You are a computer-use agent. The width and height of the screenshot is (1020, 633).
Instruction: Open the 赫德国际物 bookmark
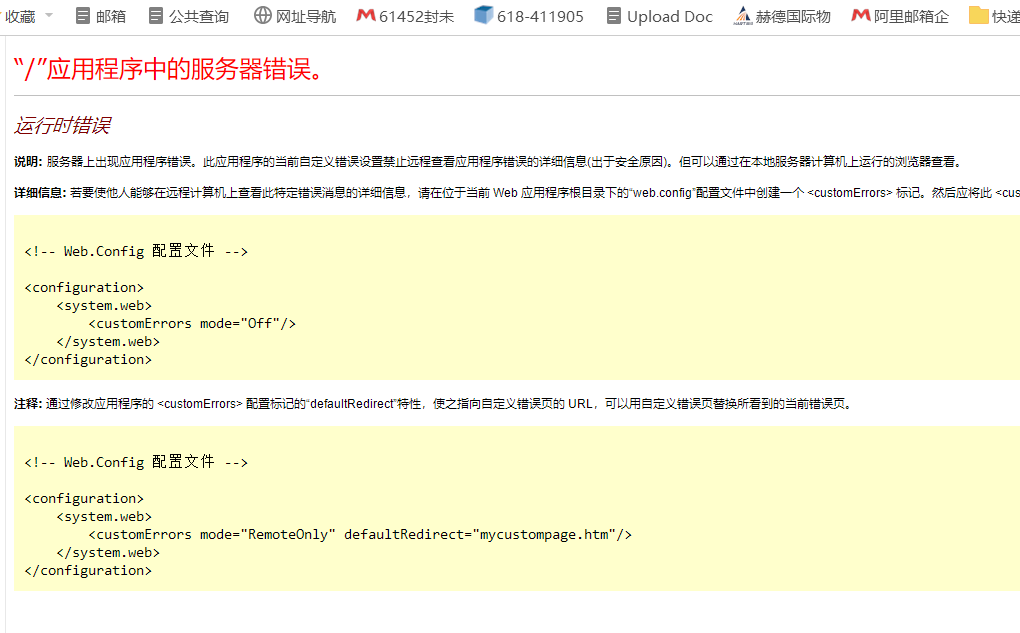tap(783, 16)
